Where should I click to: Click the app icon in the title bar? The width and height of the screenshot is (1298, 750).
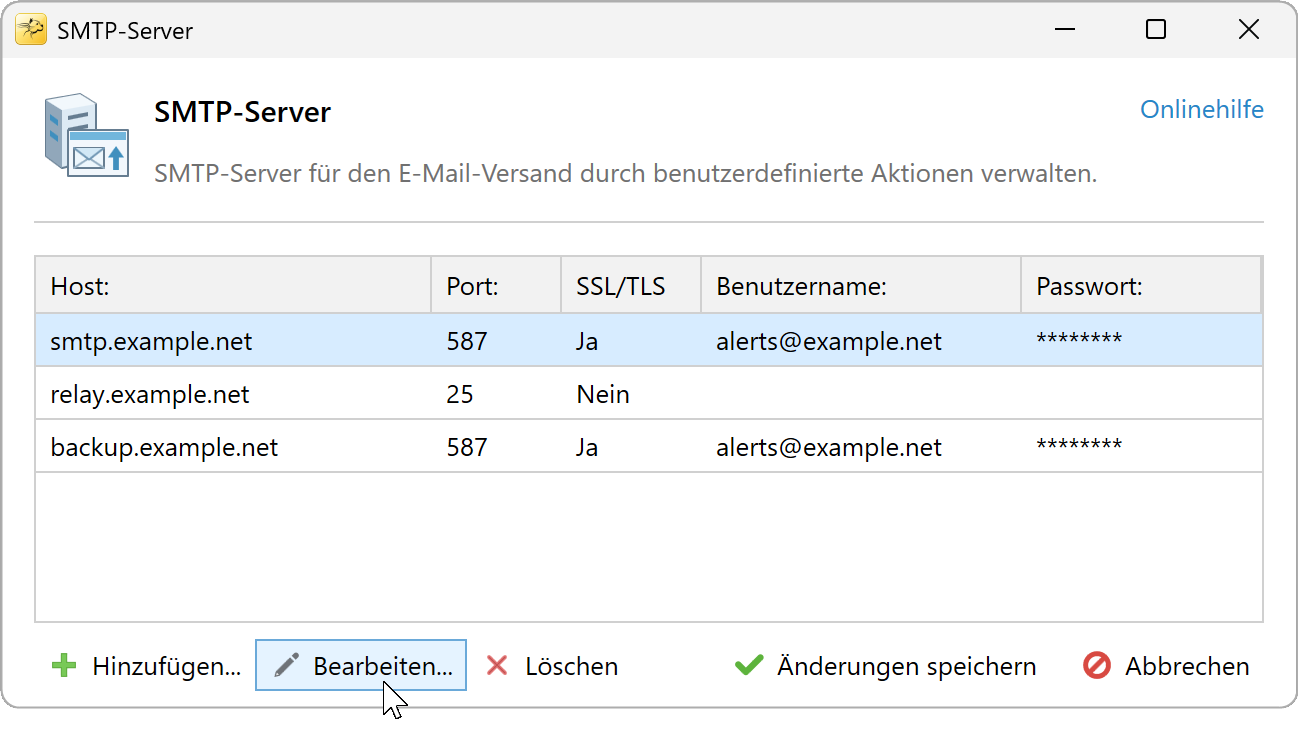tap(31, 30)
